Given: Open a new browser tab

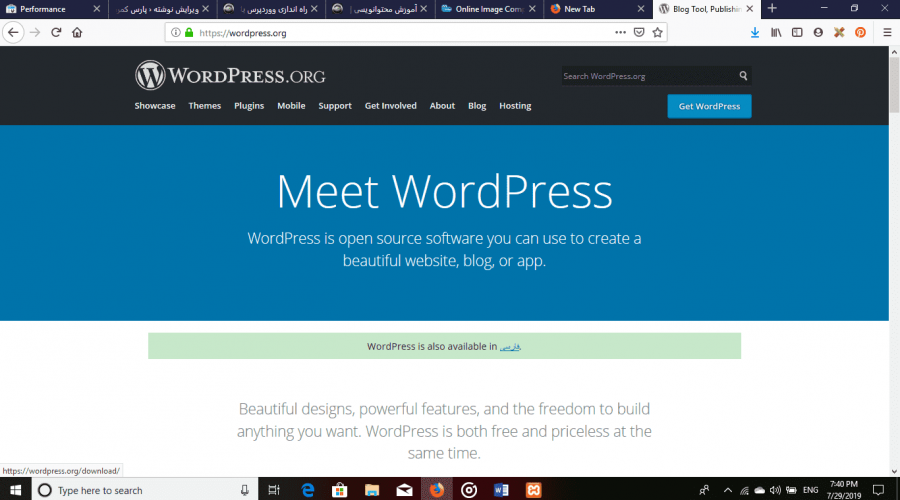Looking at the screenshot, I should (x=772, y=9).
